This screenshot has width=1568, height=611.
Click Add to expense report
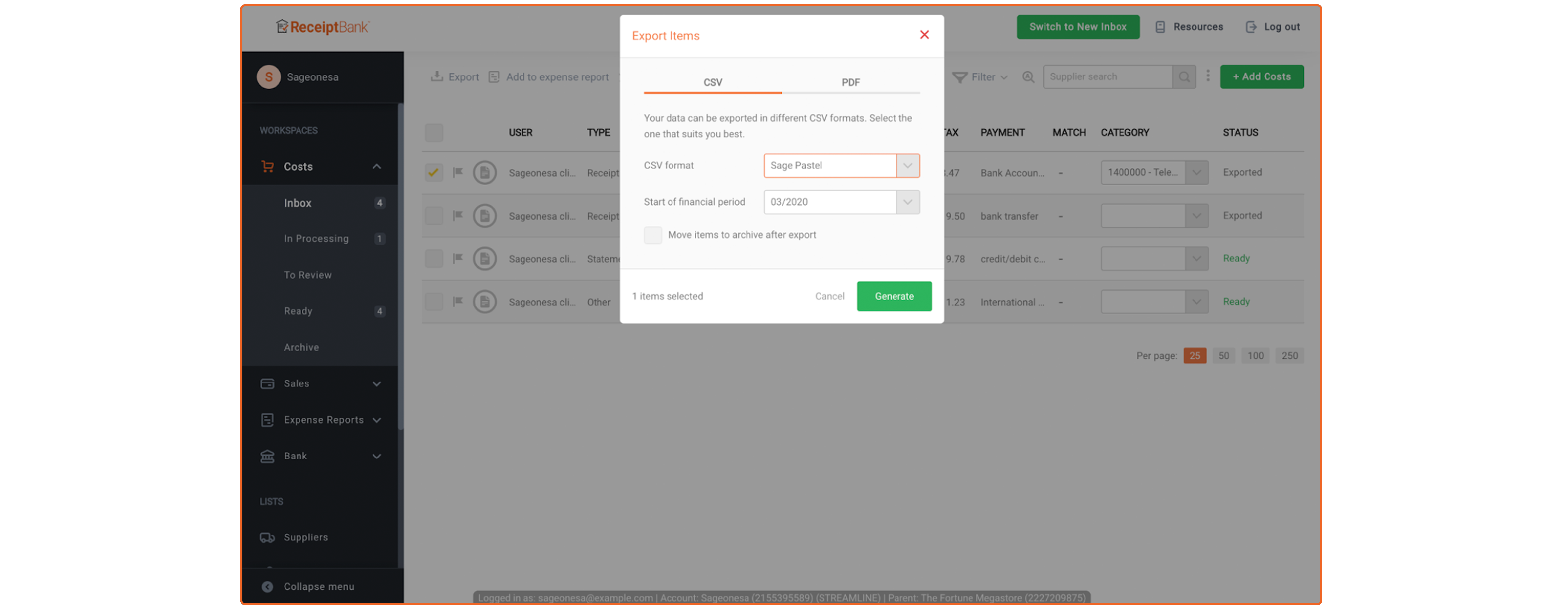coord(557,76)
